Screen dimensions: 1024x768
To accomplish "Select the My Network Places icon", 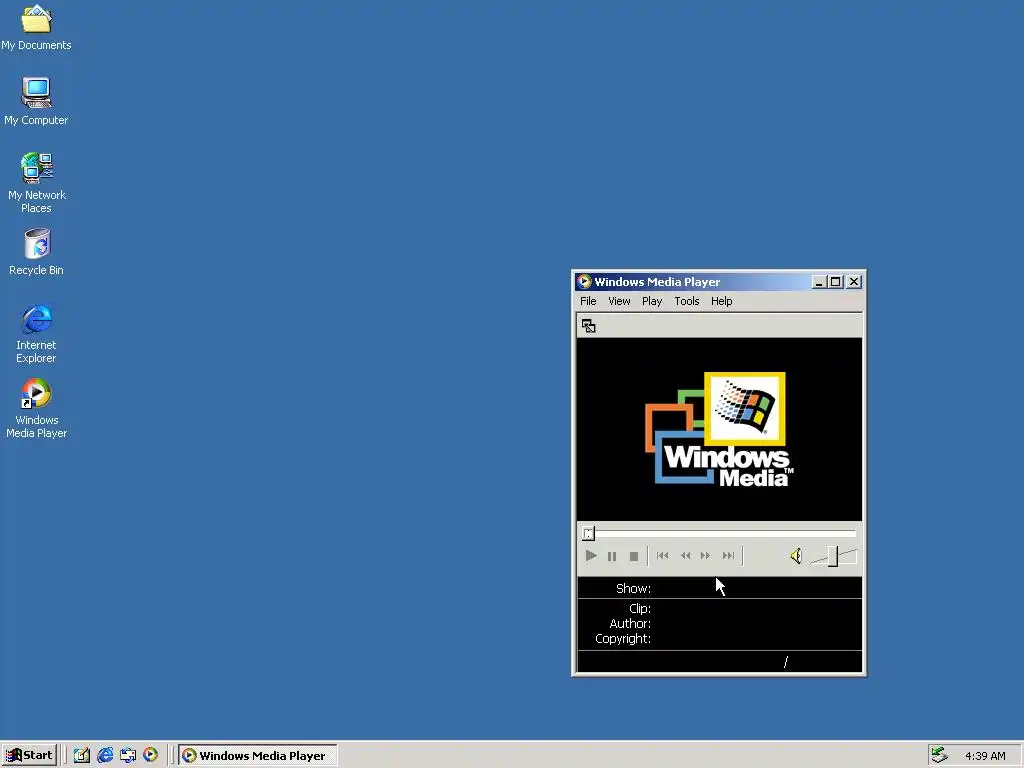I will coord(37,183).
